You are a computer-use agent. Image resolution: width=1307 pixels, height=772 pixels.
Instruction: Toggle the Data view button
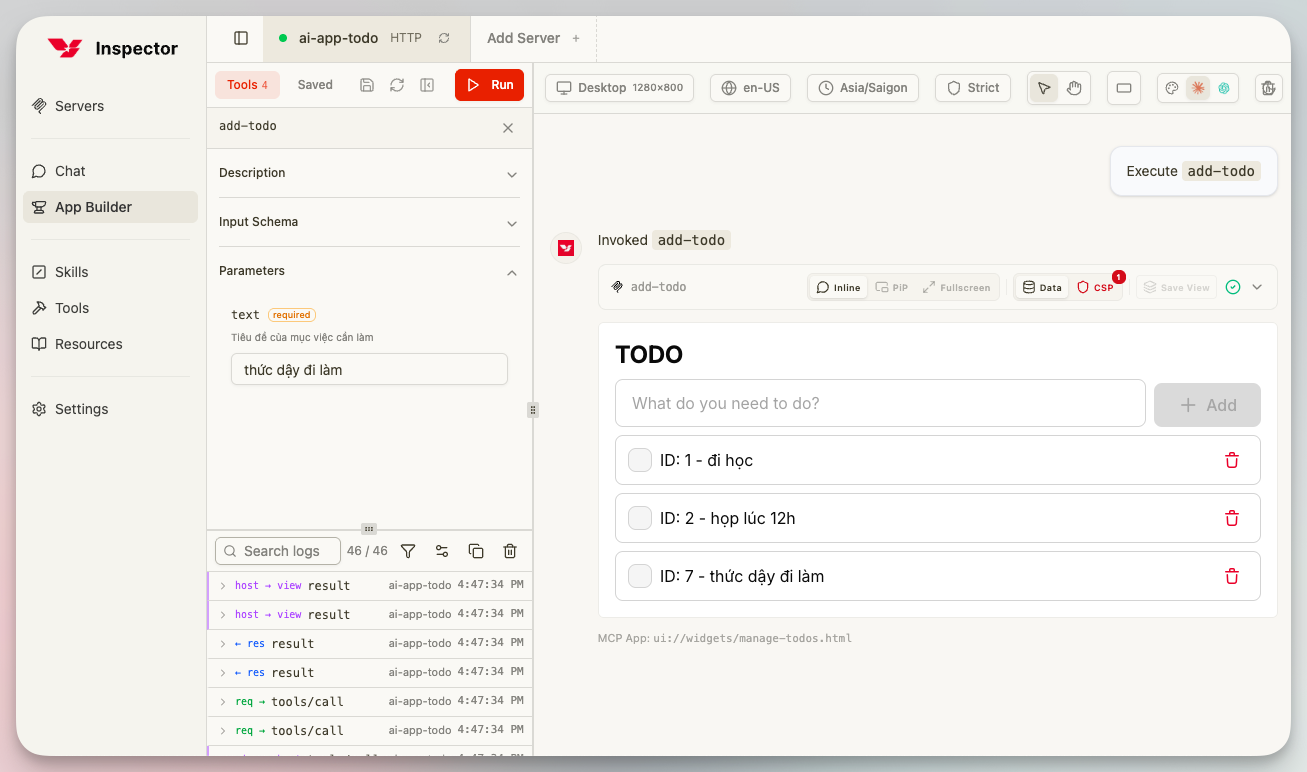pos(1042,287)
